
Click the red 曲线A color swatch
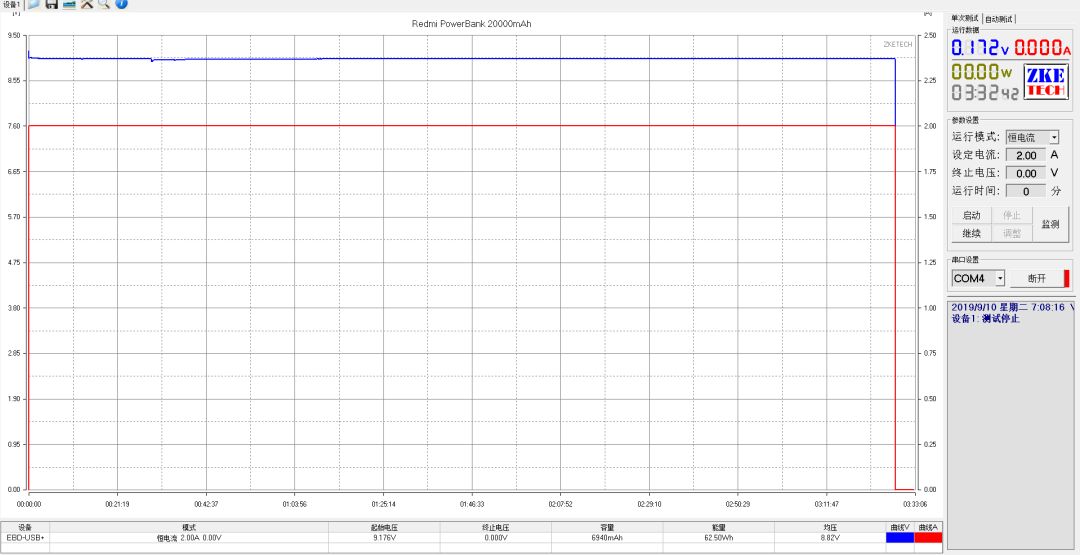[928, 538]
